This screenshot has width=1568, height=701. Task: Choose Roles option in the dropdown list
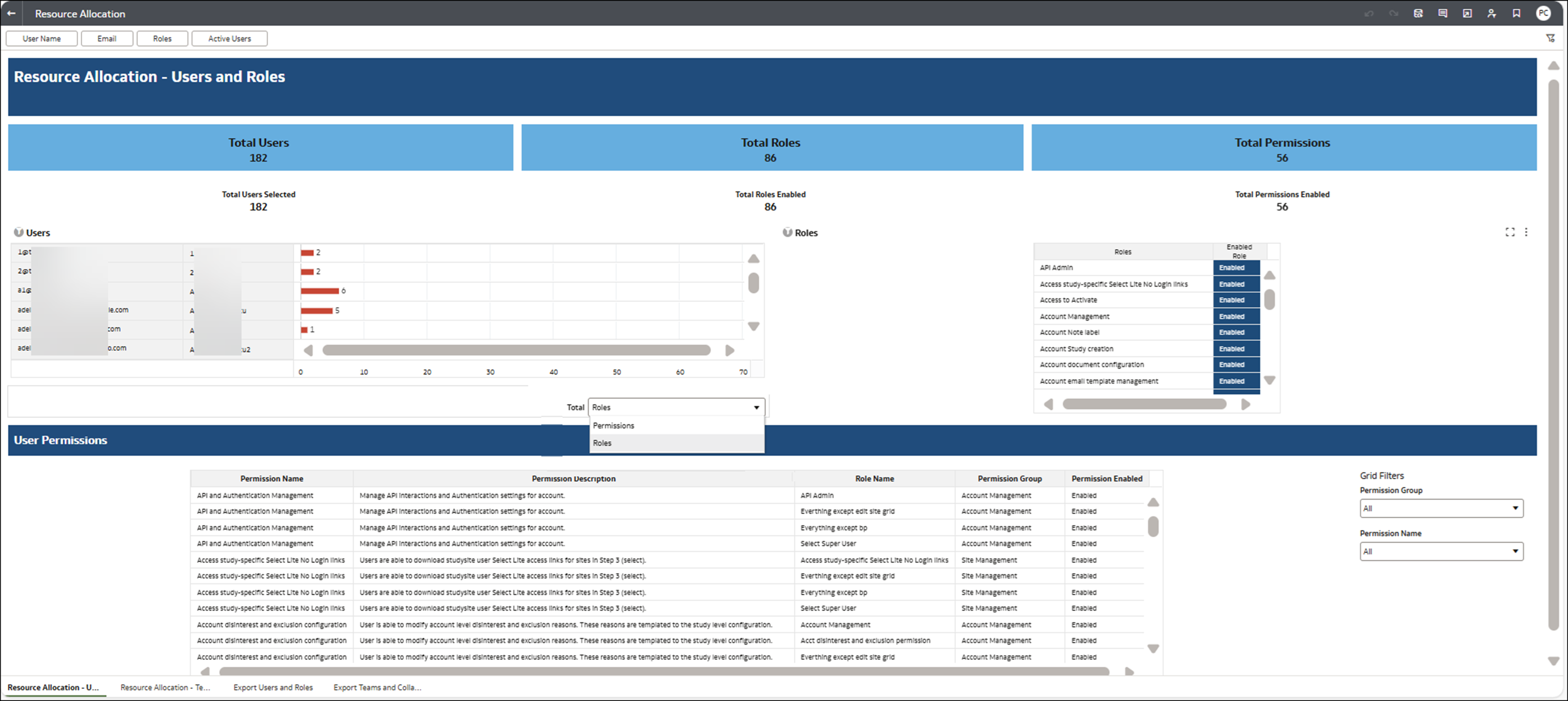coord(676,443)
